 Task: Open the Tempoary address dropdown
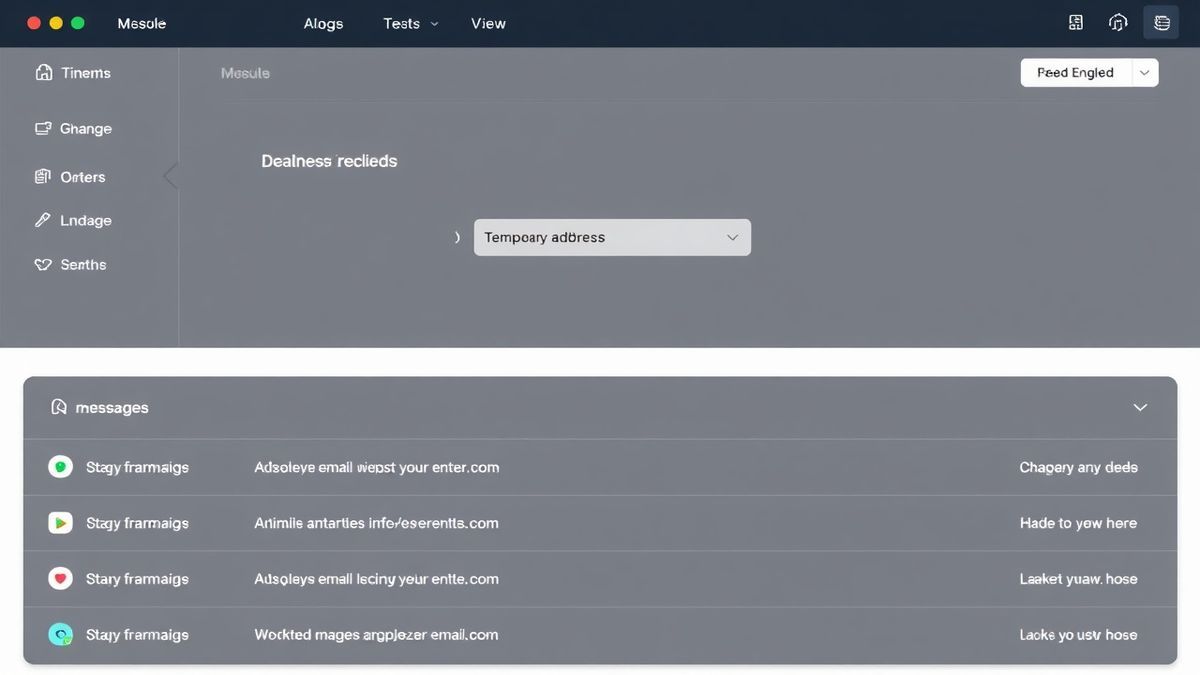pyautogui.click(x=612, y=238)
